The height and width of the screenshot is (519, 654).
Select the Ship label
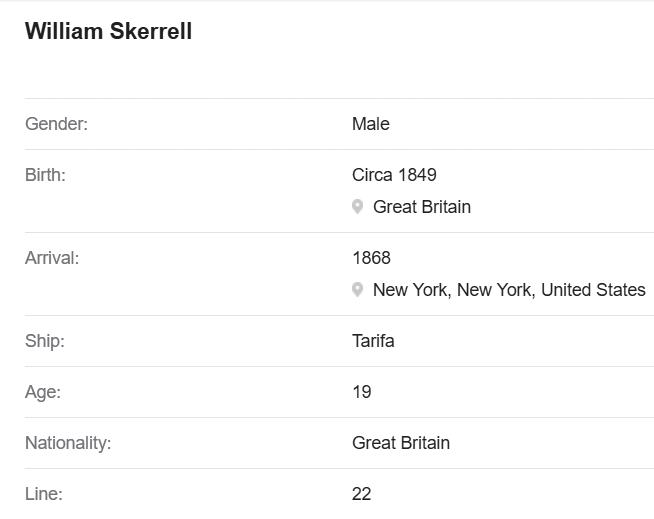(x=45, y=341)
